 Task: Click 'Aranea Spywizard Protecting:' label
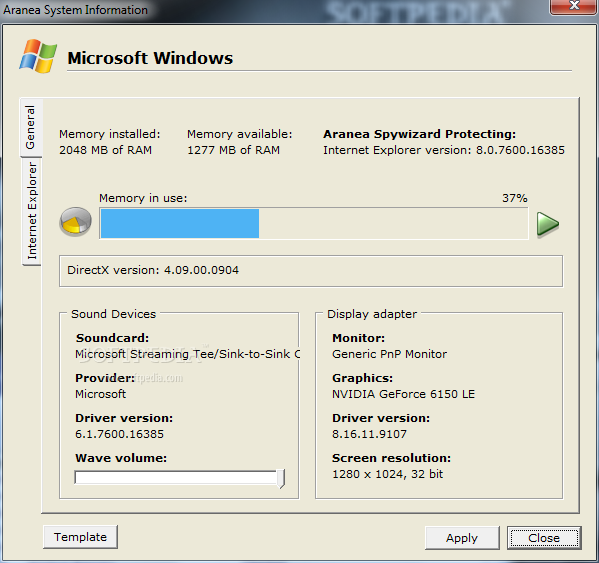419,134
